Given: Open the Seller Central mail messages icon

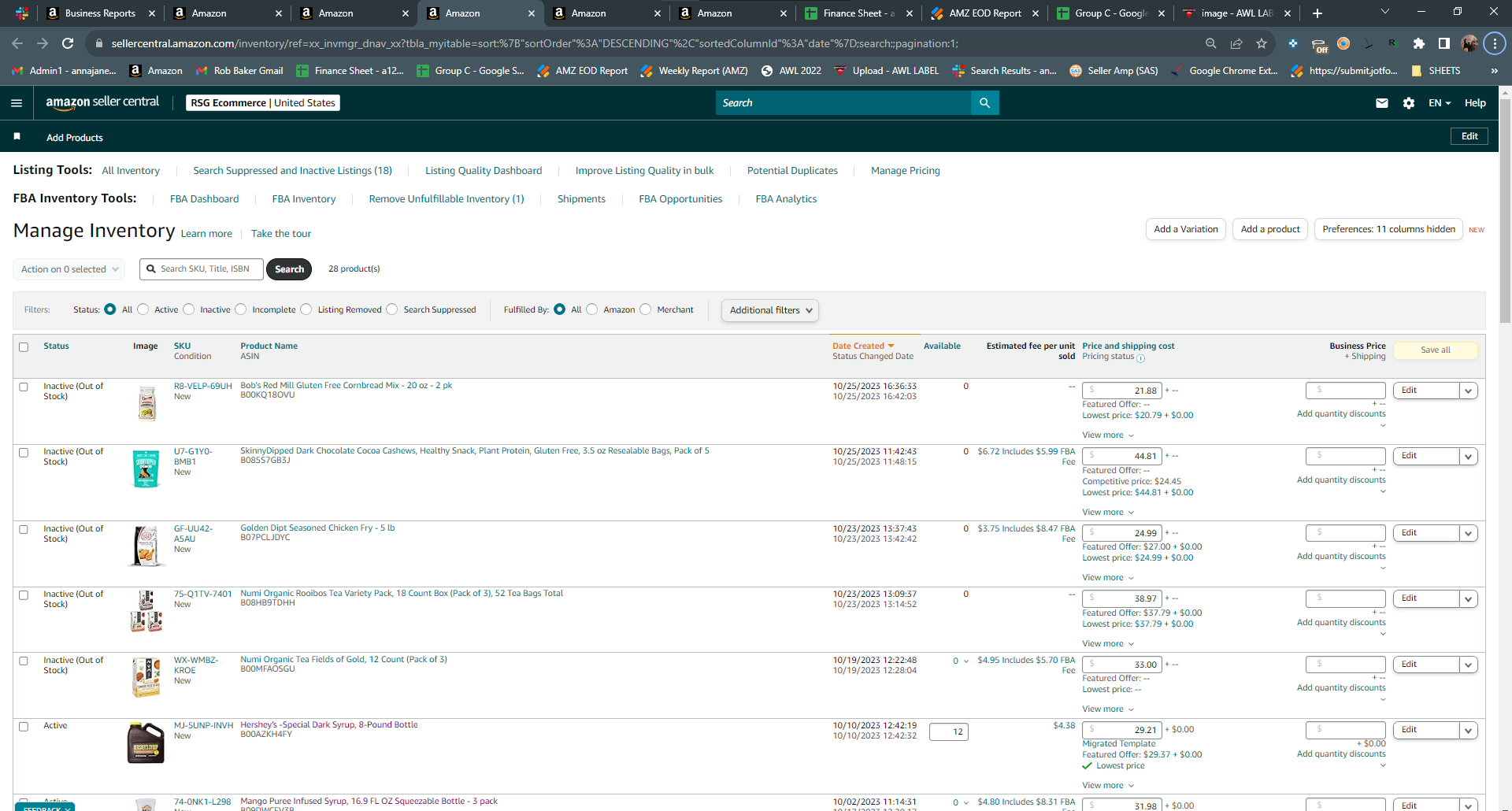Looking at the screenshot, I should click(1382, 103).
